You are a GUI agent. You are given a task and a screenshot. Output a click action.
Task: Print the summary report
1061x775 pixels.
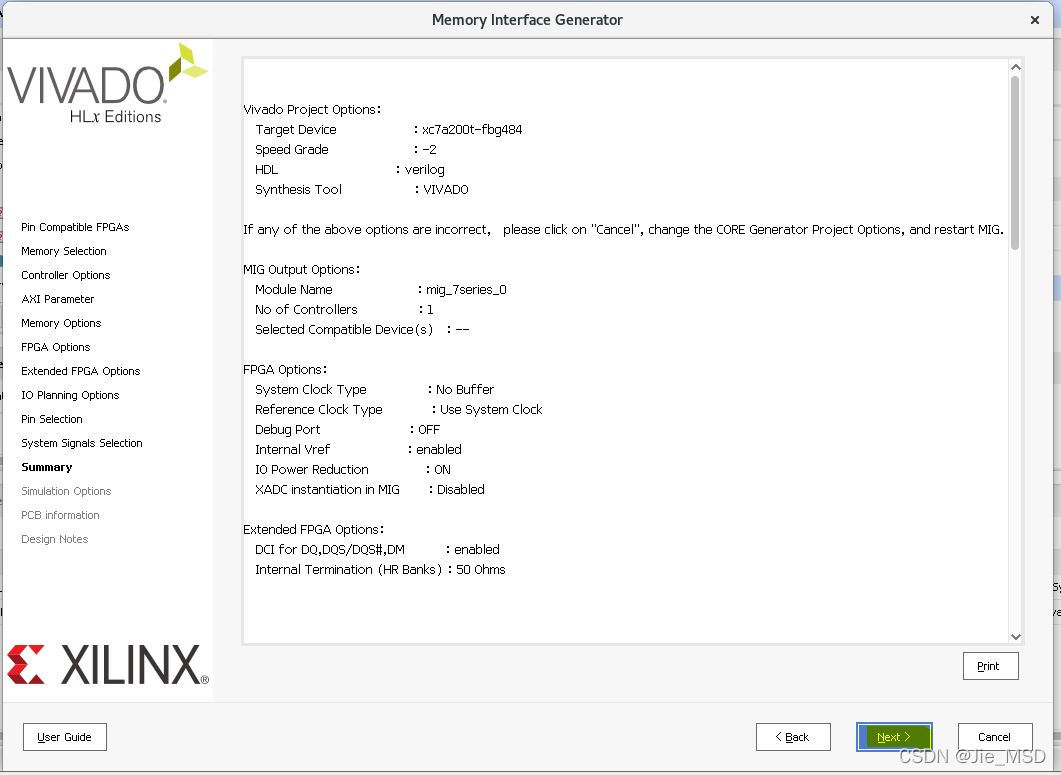pos(990,666)
